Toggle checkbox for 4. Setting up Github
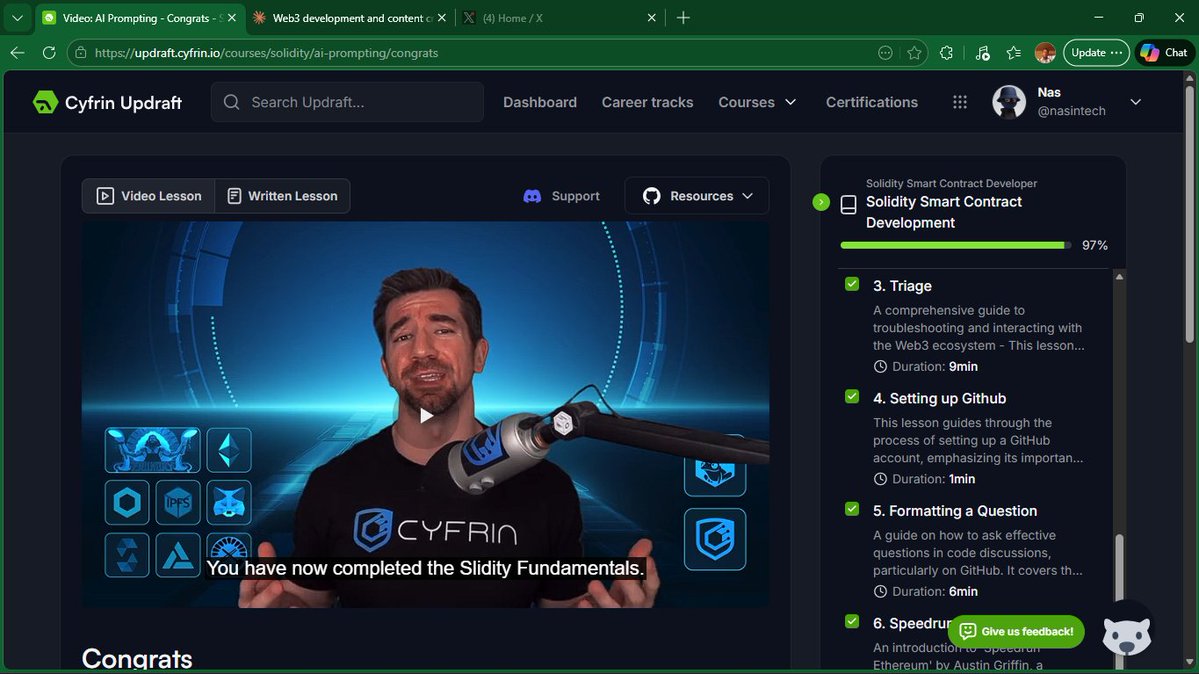 pos(852,396)
